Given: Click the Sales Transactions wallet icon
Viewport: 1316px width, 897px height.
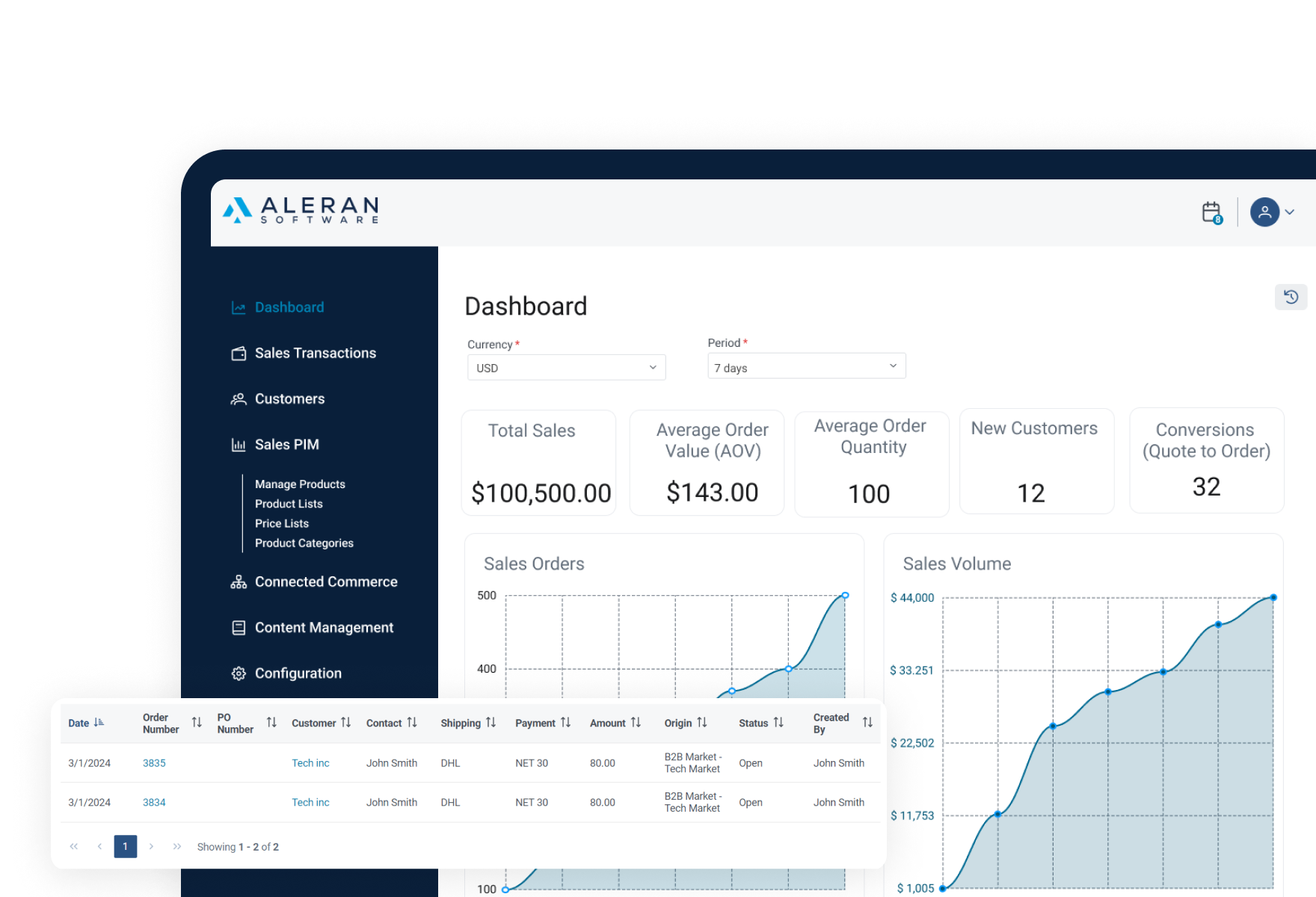Looking at the screenshot, I should click(239, 353).
